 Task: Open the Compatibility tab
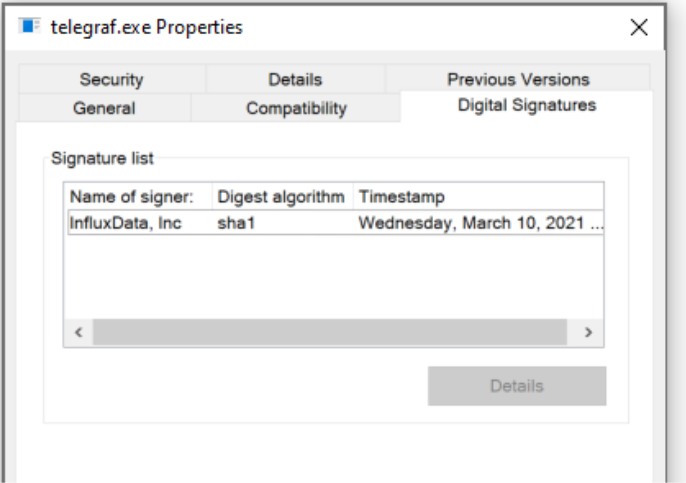296,108
